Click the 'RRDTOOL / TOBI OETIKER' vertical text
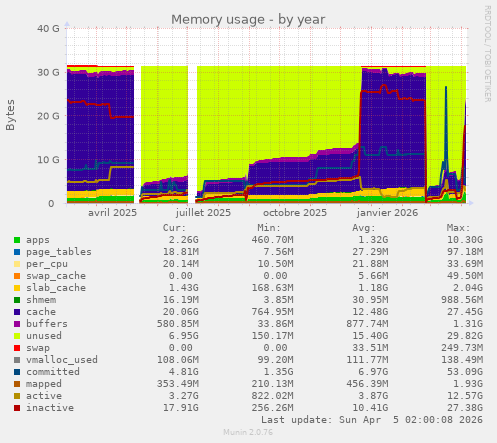Image resolution: width=497 pixels, height=443 pixels. point(487,54)
